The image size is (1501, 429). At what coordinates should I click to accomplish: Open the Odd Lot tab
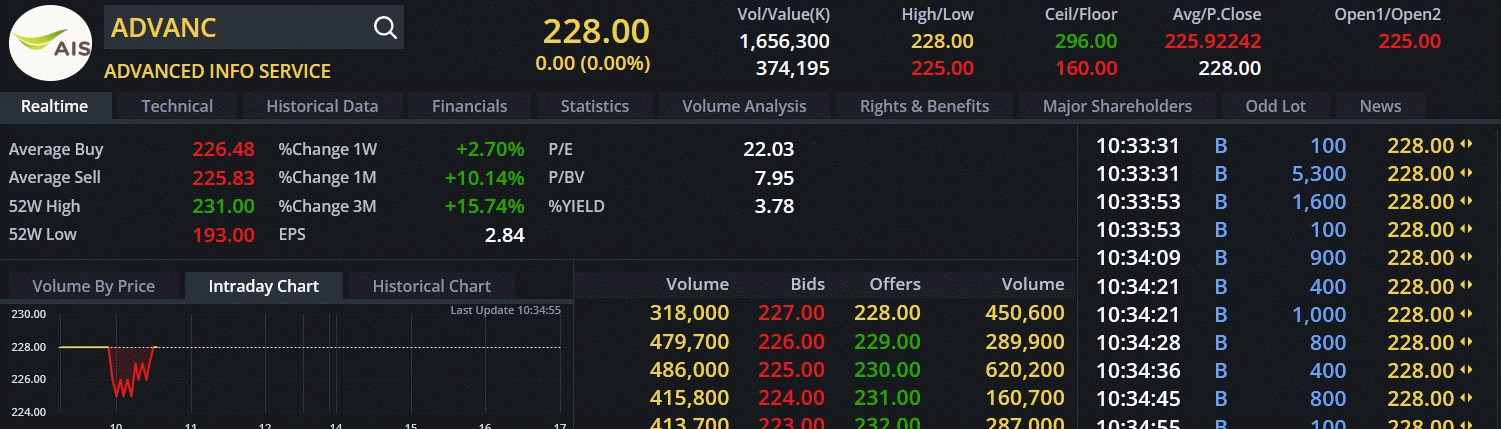[1276, 106]
